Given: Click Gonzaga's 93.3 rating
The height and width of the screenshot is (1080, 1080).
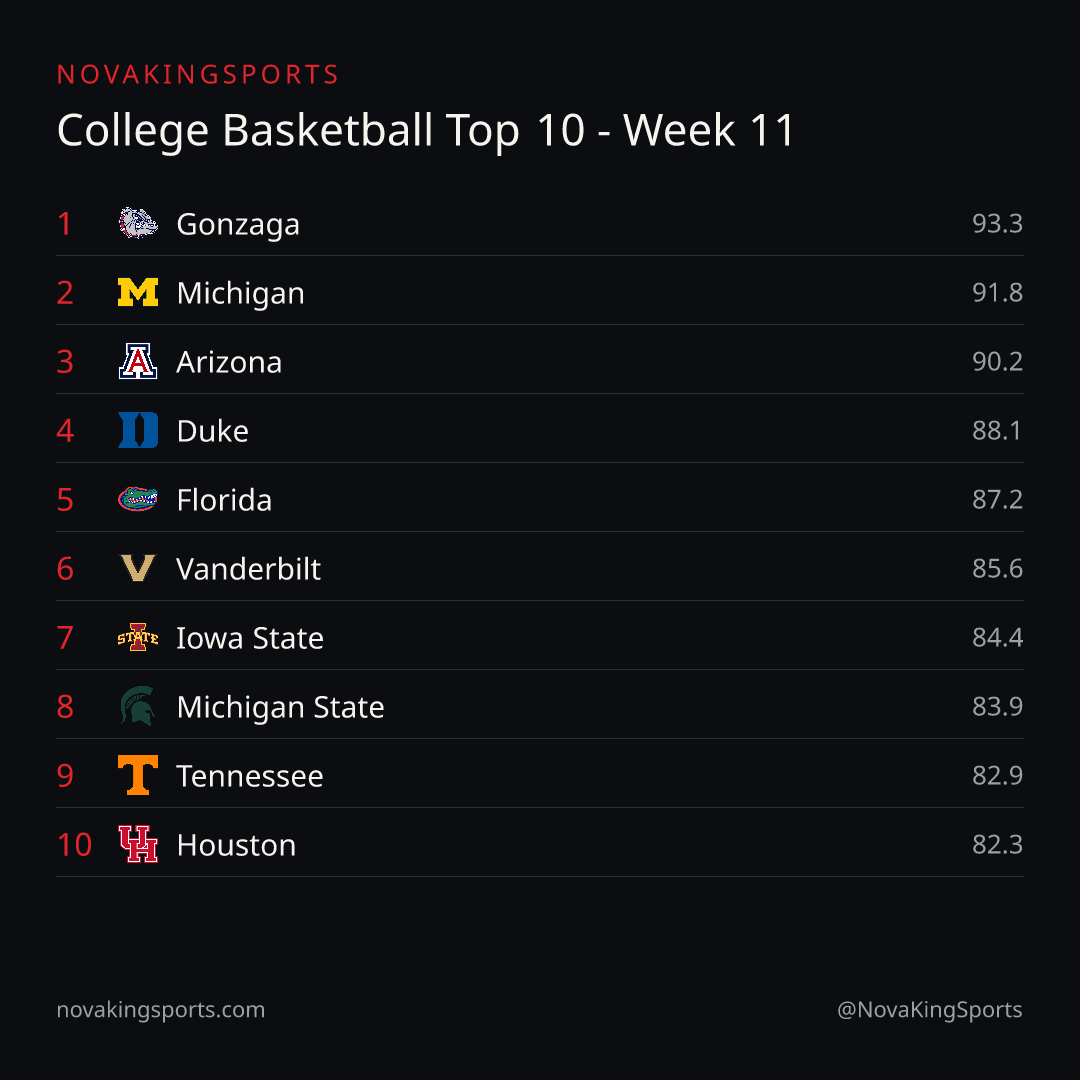Looking at the screenshot, I should 997,223.
